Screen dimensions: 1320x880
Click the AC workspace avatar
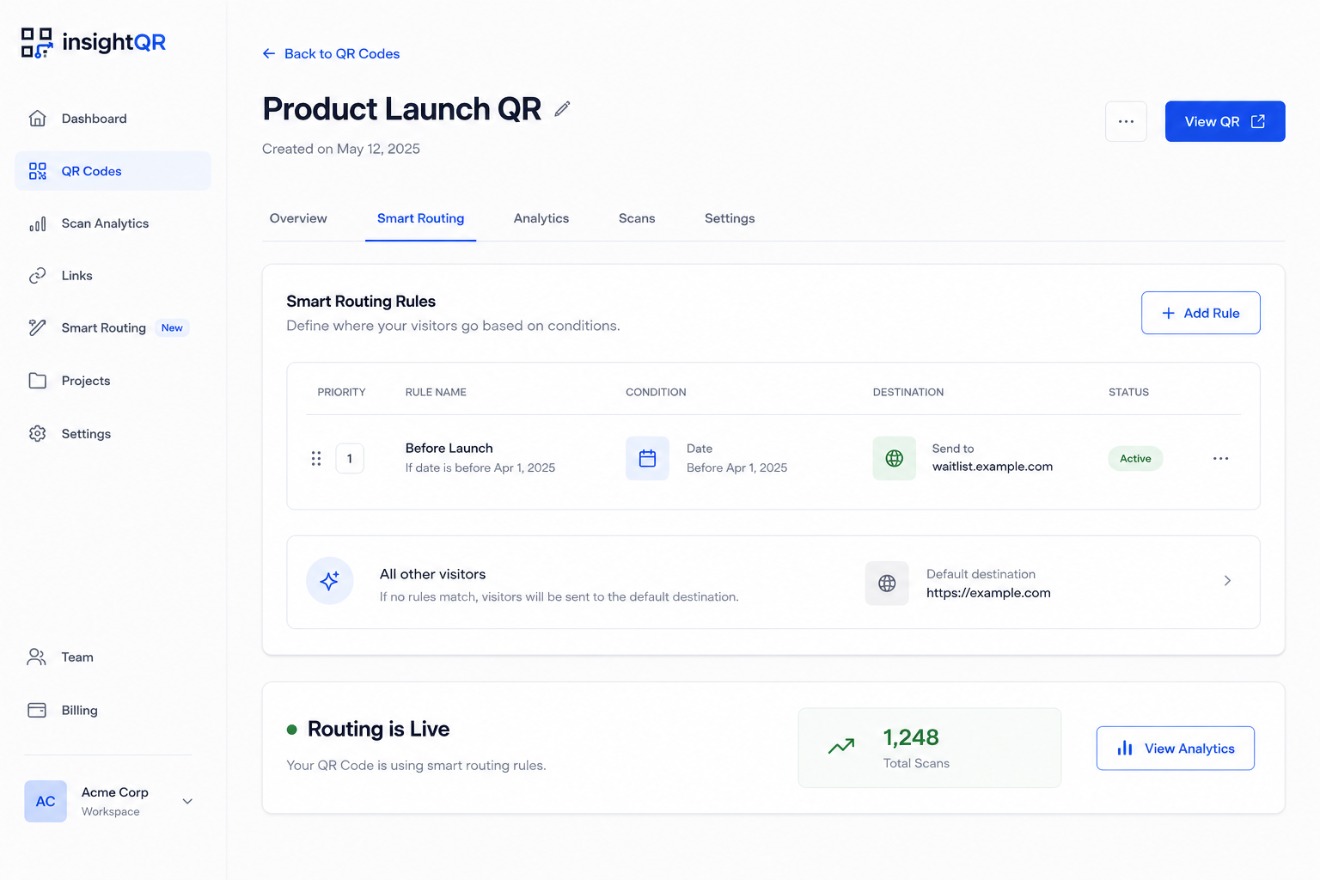46,801
